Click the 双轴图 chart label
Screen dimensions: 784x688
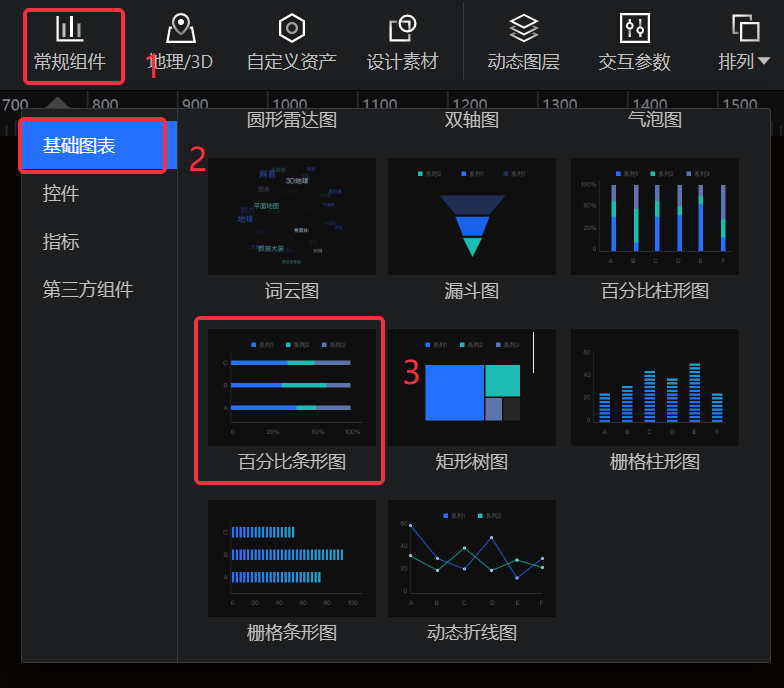pos(472,120)
